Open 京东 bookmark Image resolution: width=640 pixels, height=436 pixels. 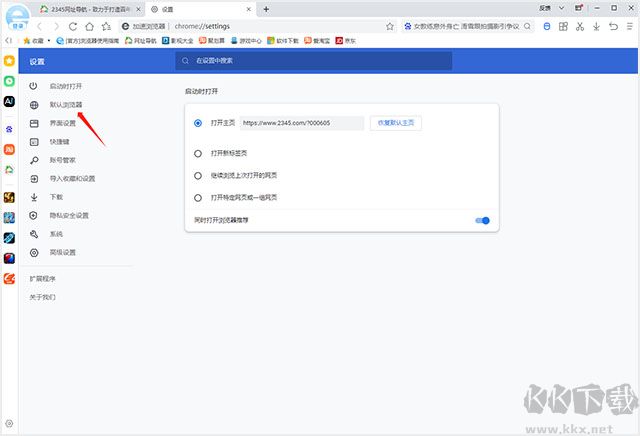click(346, 40)
